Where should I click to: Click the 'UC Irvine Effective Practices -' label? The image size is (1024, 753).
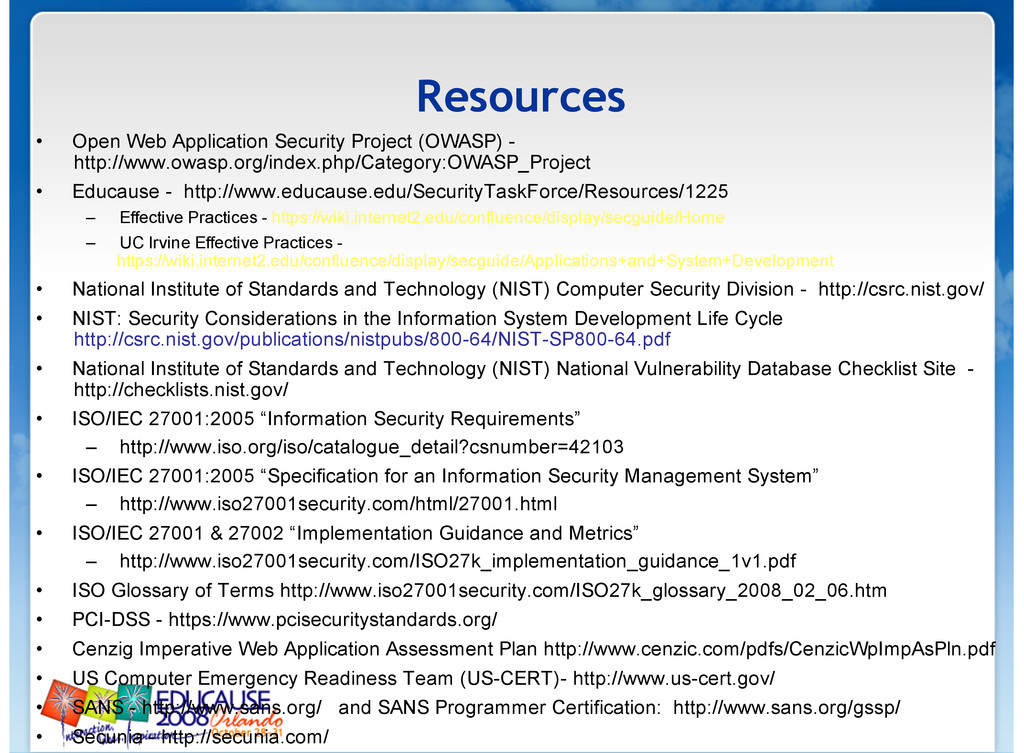[231, 243]
